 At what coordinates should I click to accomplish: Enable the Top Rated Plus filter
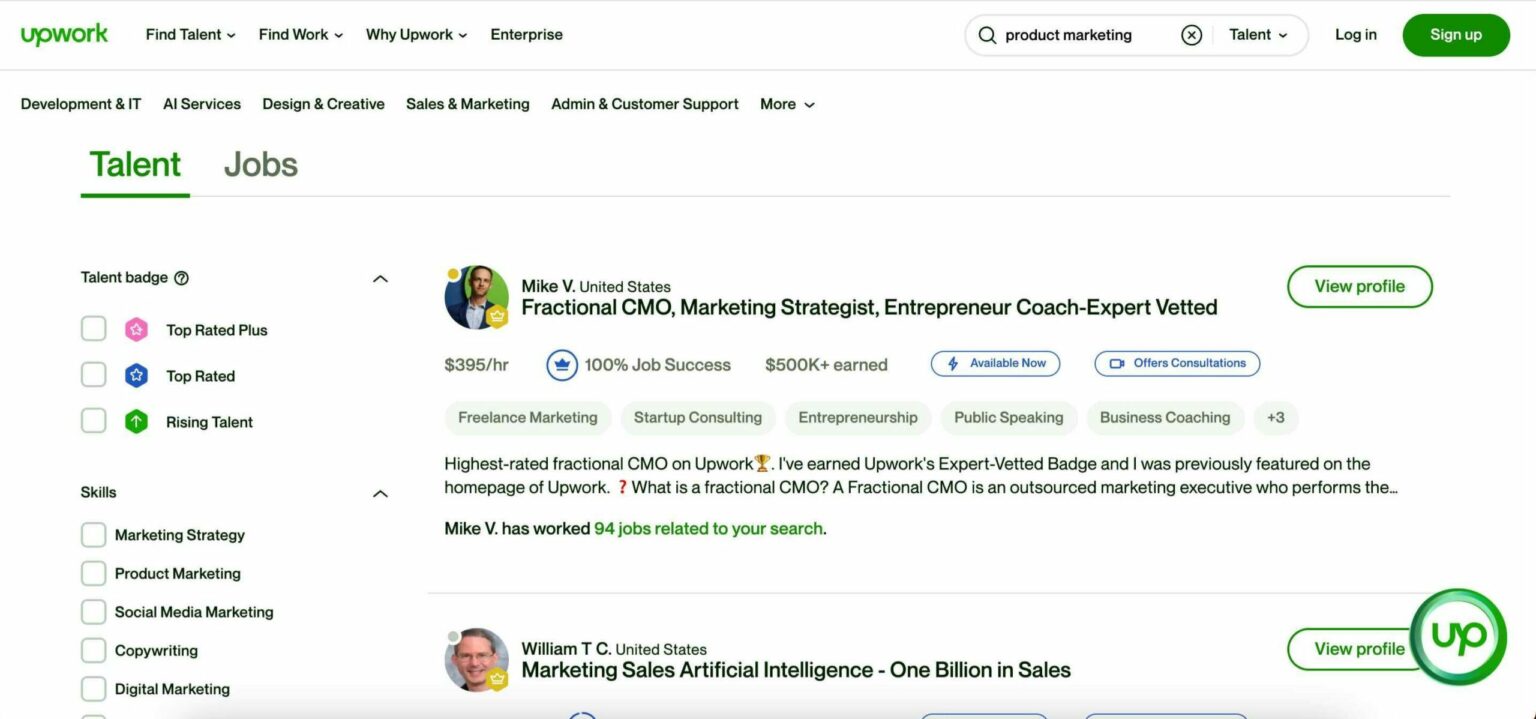93,328
